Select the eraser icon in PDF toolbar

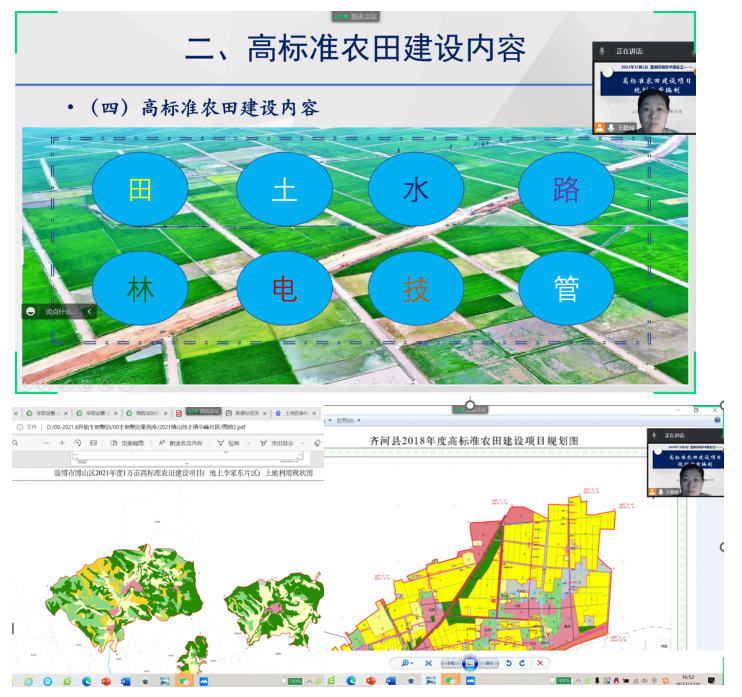317,442
